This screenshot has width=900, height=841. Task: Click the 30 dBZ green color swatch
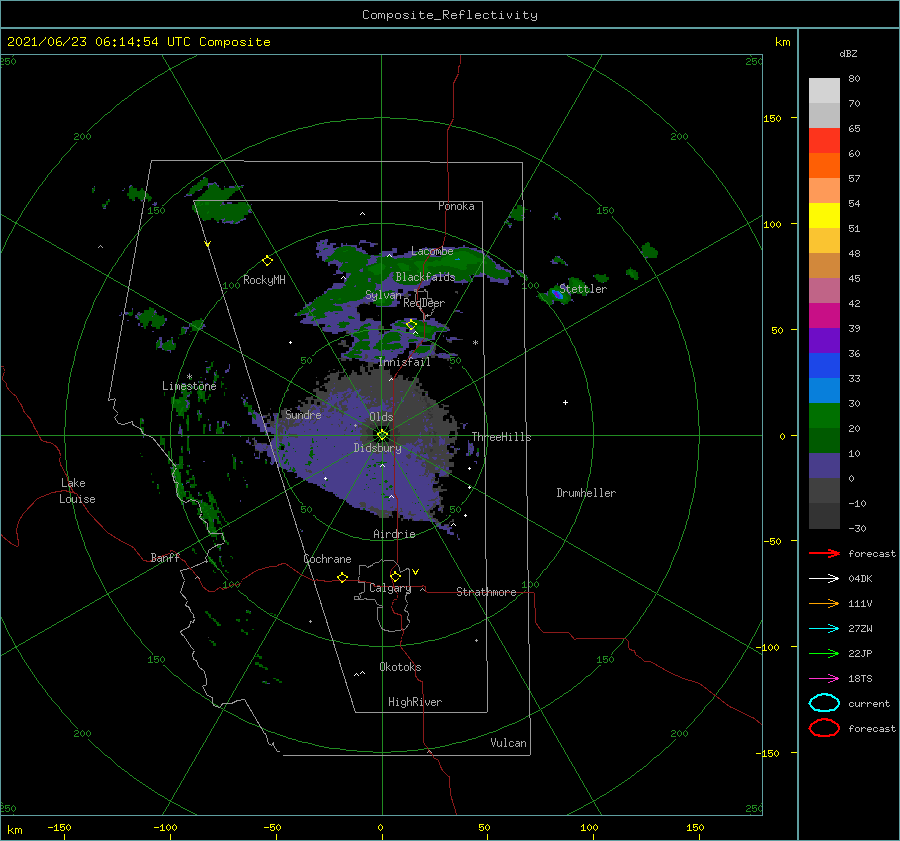(824, 416)
